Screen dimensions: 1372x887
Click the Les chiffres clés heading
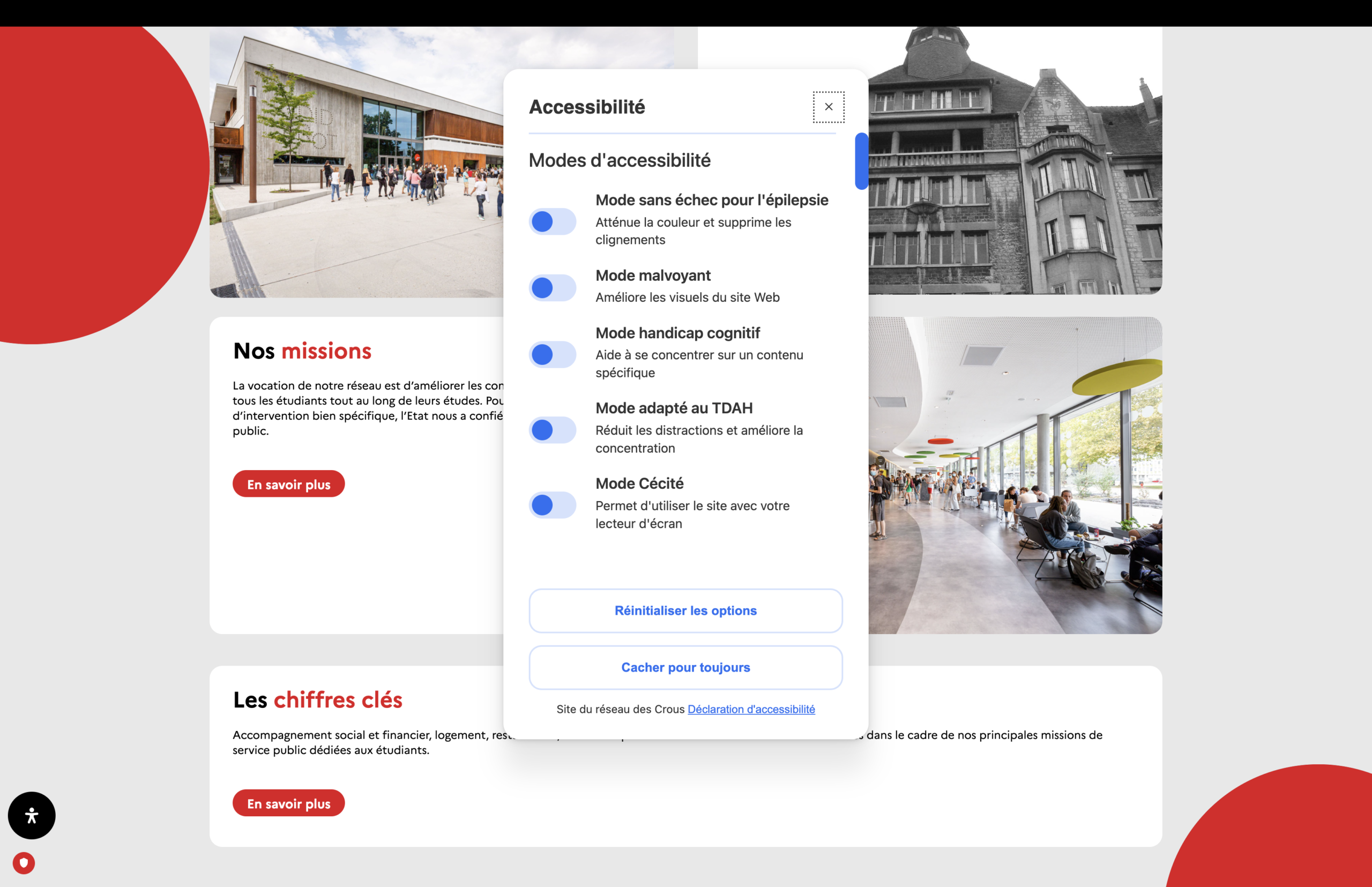(317, 700)
